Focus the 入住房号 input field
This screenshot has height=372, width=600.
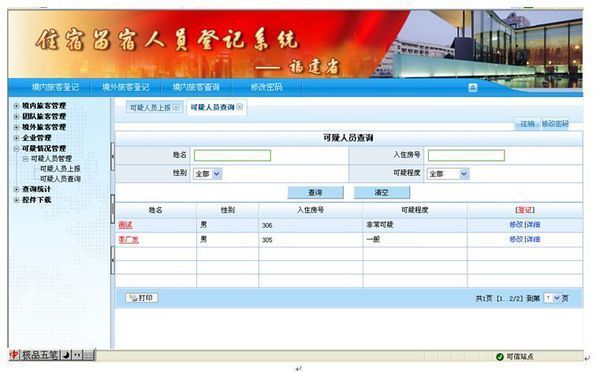[x=466, y=155]
